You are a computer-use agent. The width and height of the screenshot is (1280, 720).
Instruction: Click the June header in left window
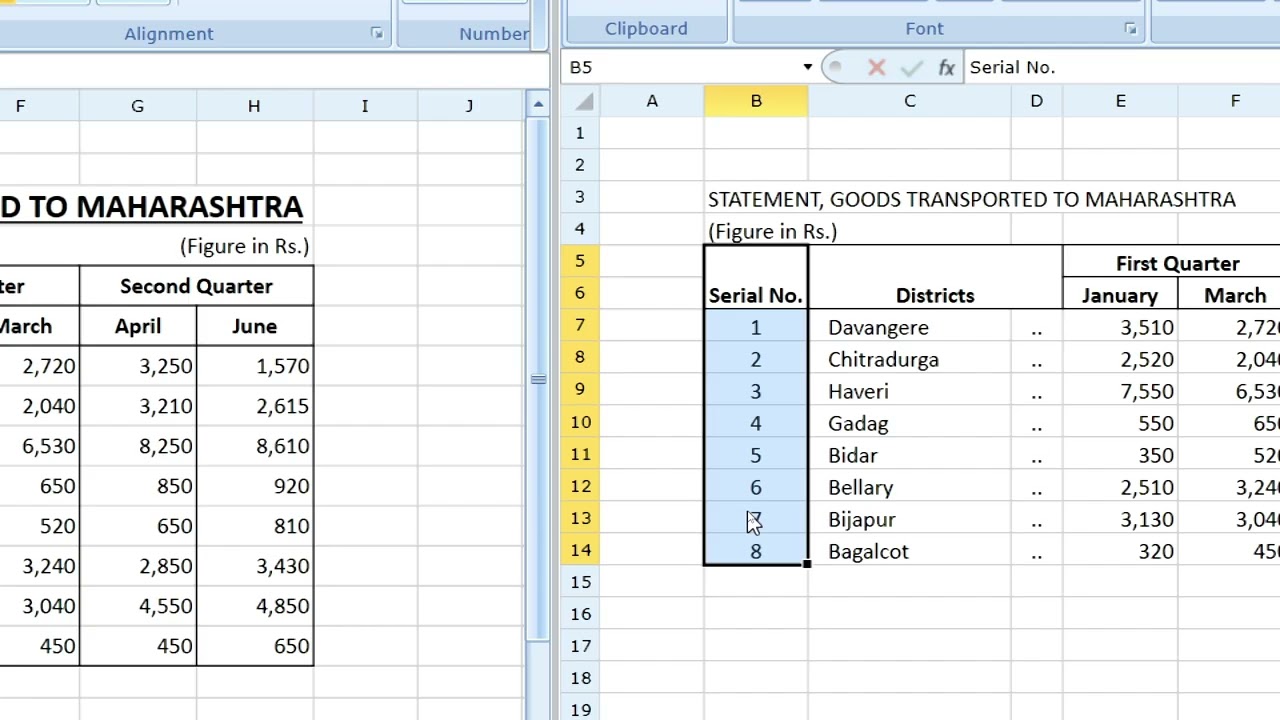255,326
